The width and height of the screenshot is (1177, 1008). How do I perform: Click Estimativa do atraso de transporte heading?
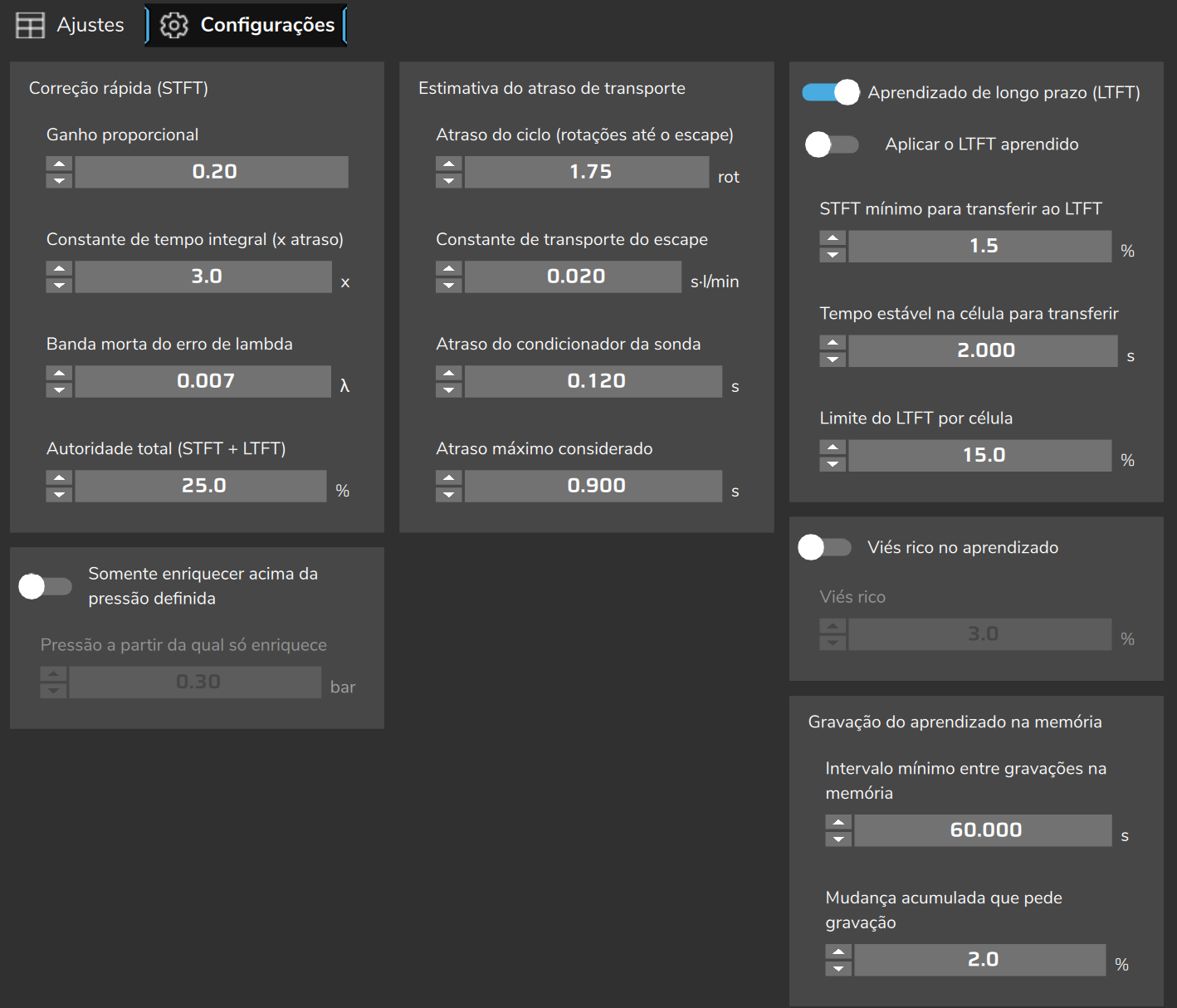[552, 88]
